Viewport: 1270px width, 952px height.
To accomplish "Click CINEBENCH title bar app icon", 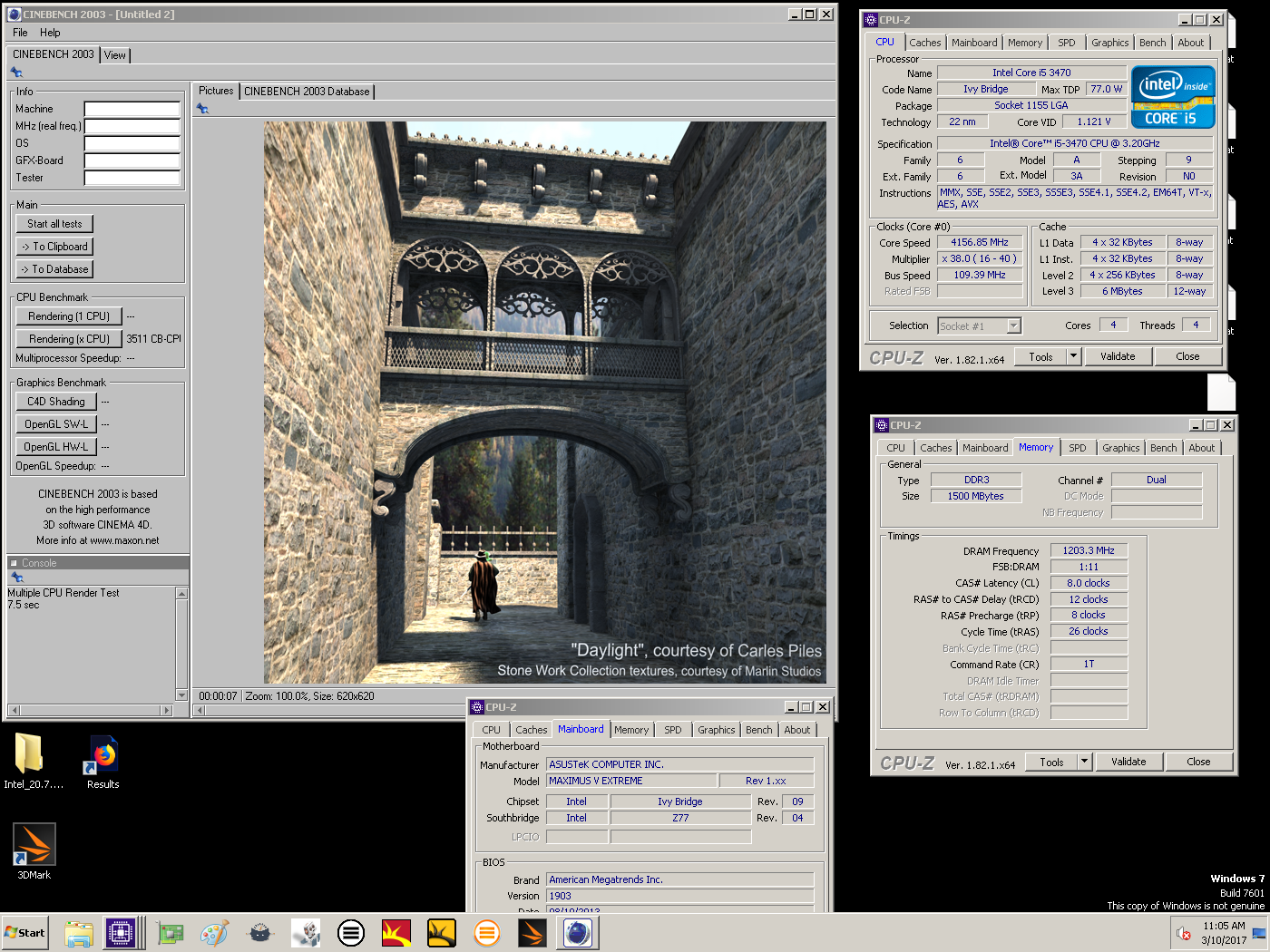I will [x=15, y=15].
